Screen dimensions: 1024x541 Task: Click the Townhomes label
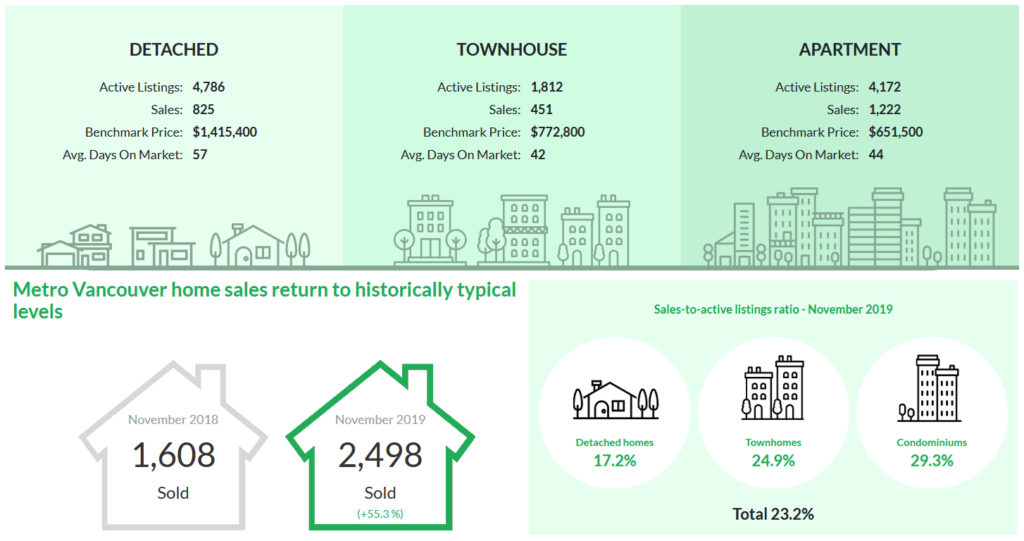click(773, 442)
